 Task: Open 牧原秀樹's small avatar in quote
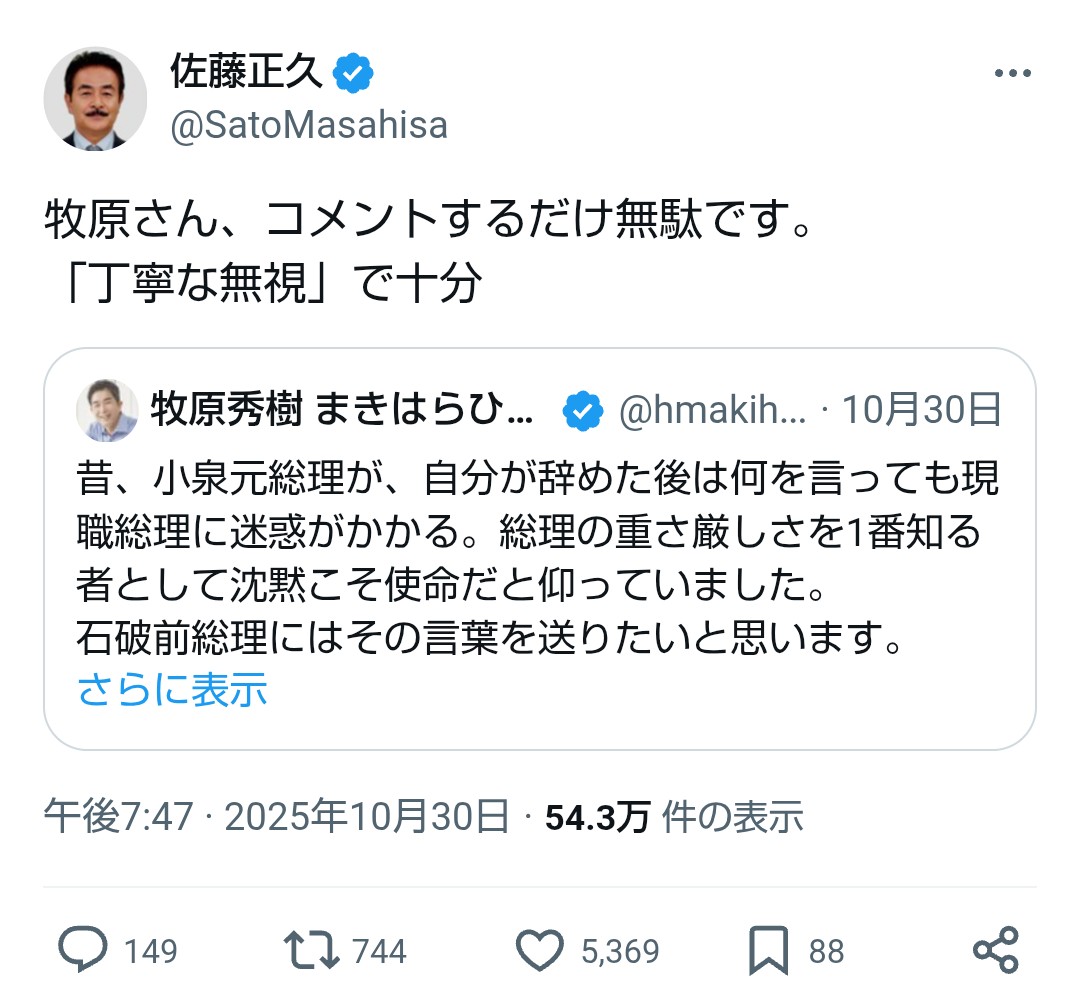pyautogui.click(x=107, y=410)
